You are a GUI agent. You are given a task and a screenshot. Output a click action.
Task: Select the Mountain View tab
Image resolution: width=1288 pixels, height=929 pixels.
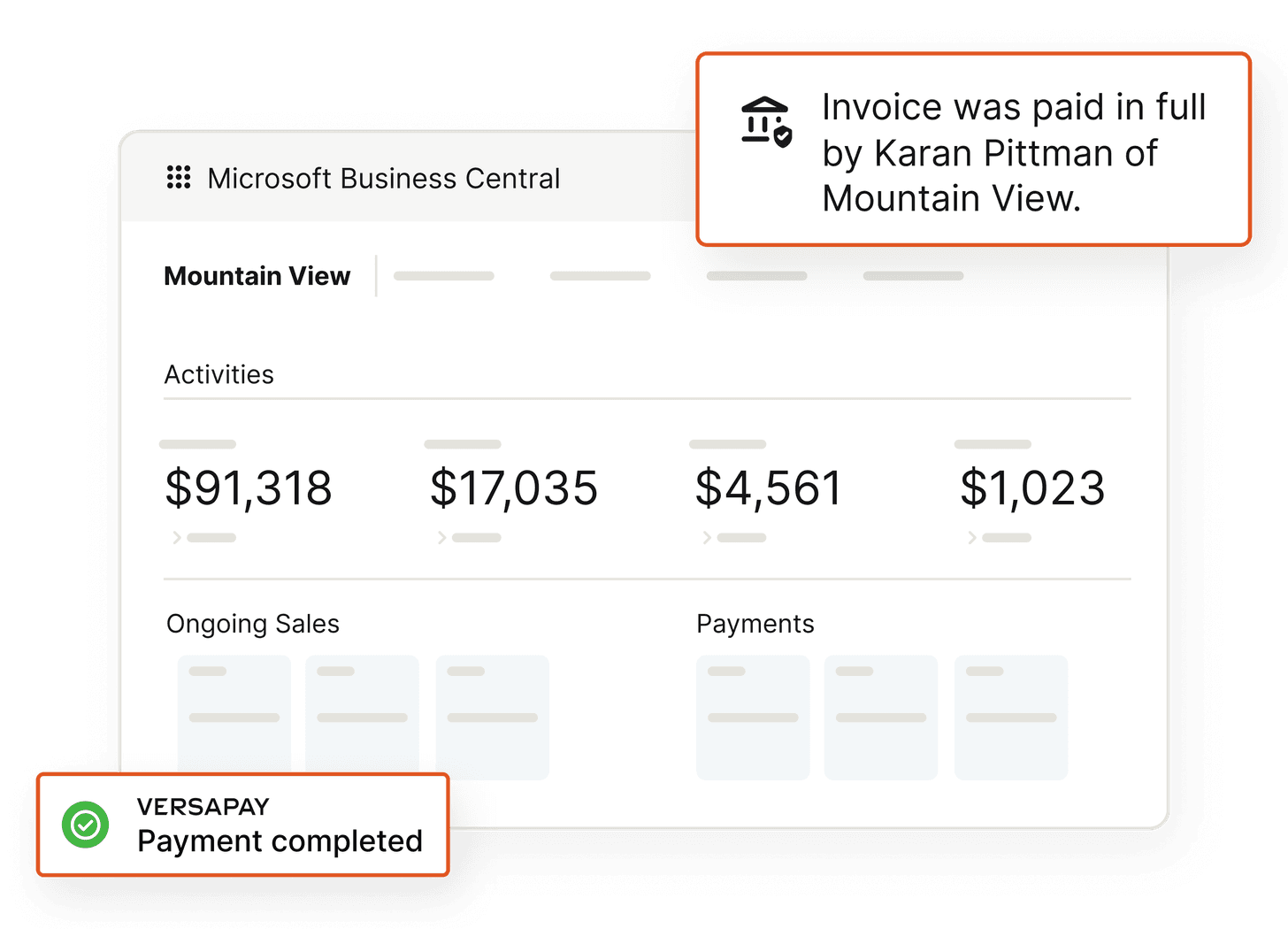tap(257, 276)
